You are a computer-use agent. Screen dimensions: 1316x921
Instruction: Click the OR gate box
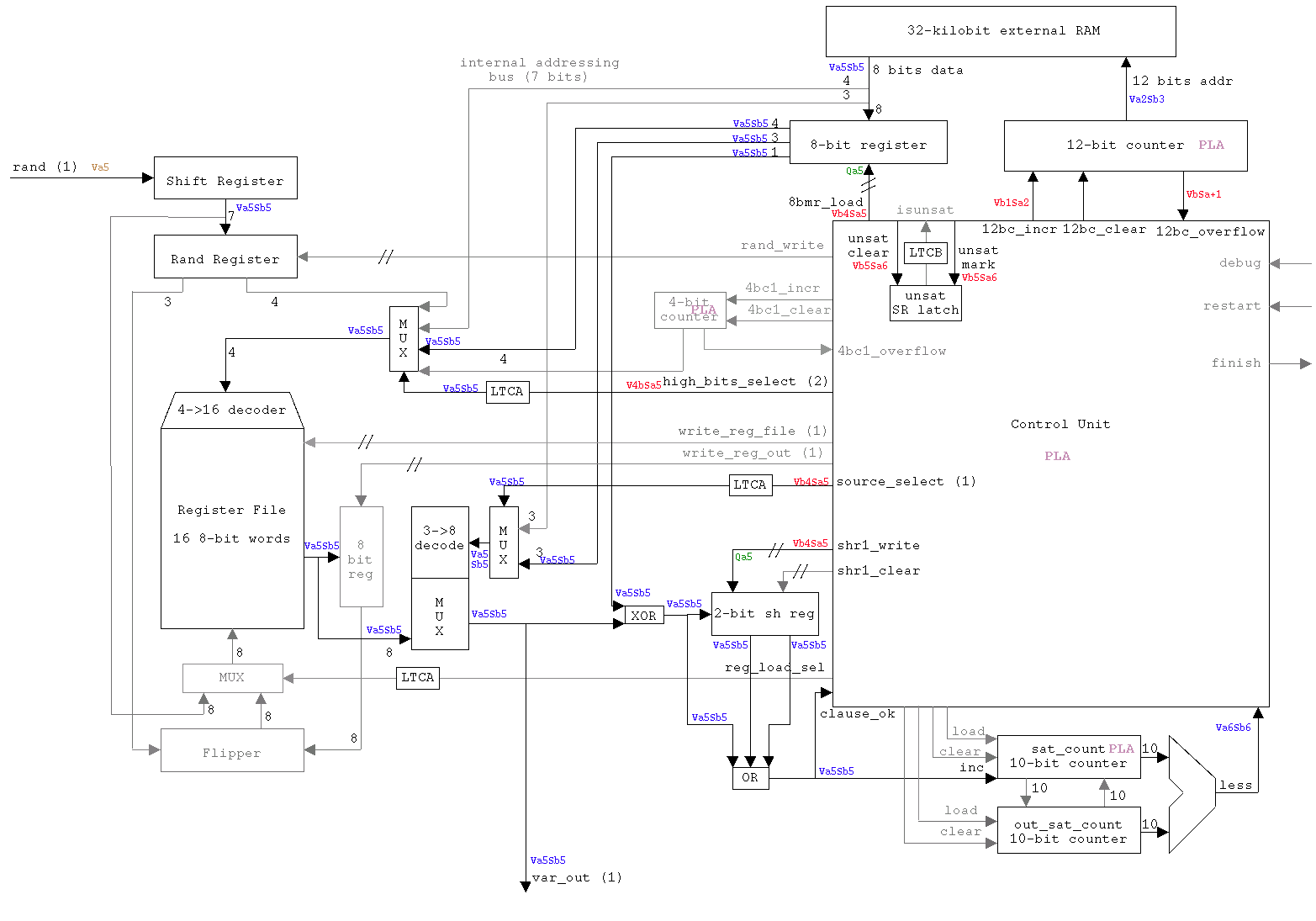tap(750, 778)
